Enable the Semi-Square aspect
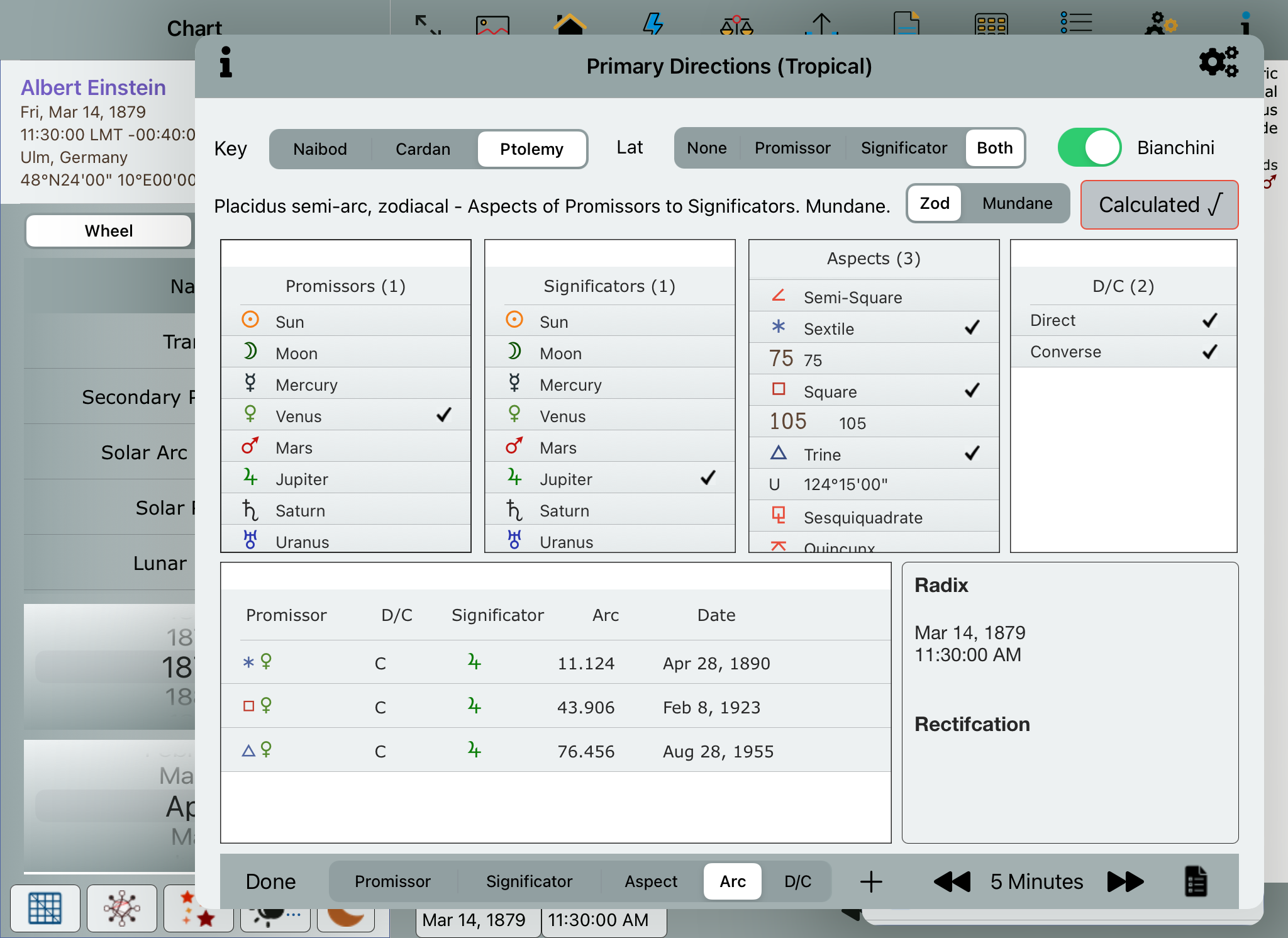The width and height of the screenshot is (1288, 938). 874,297
